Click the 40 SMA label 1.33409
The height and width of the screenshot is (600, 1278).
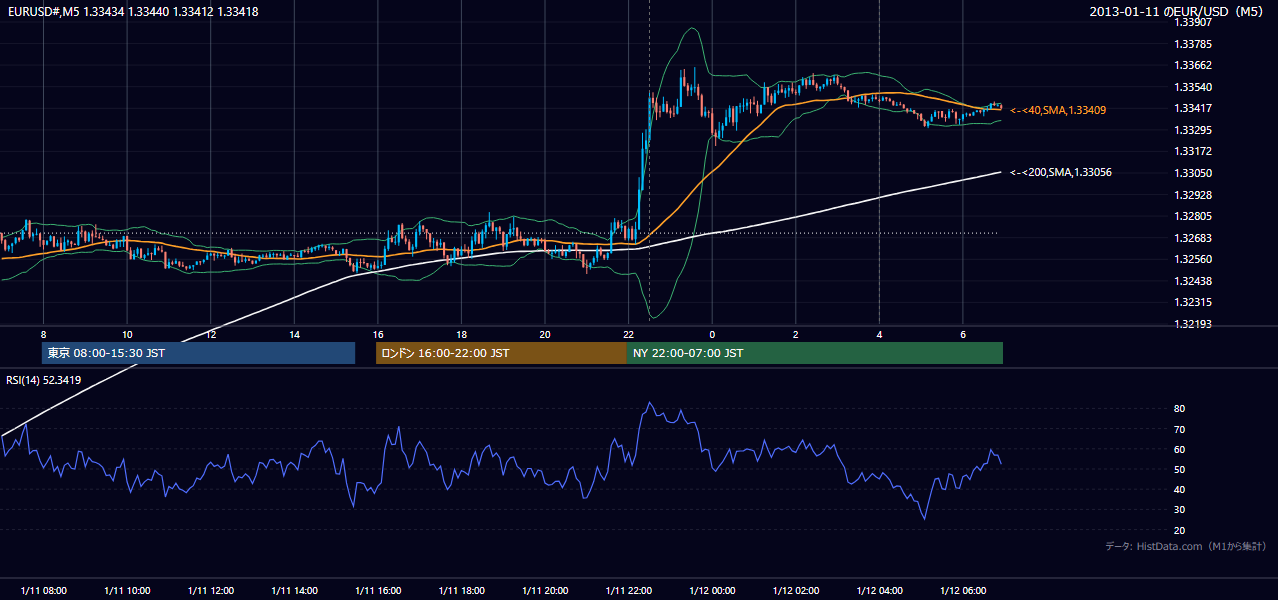coord(1058,110)
